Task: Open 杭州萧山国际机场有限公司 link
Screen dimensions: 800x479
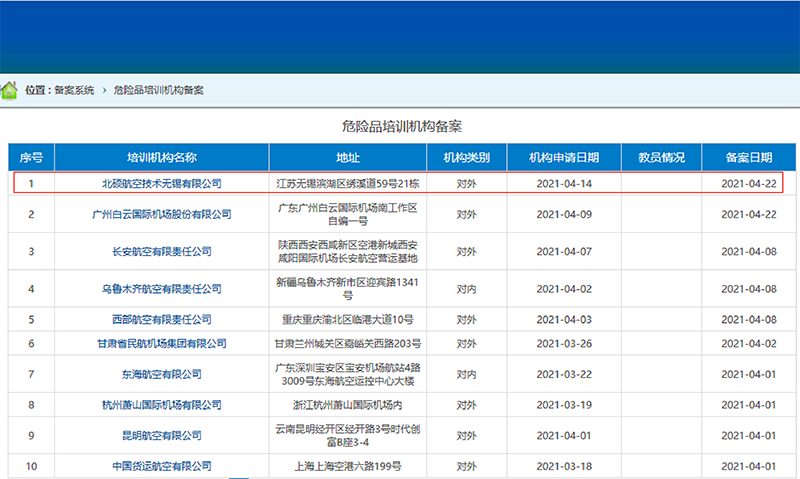Action: tap(162, 405)
